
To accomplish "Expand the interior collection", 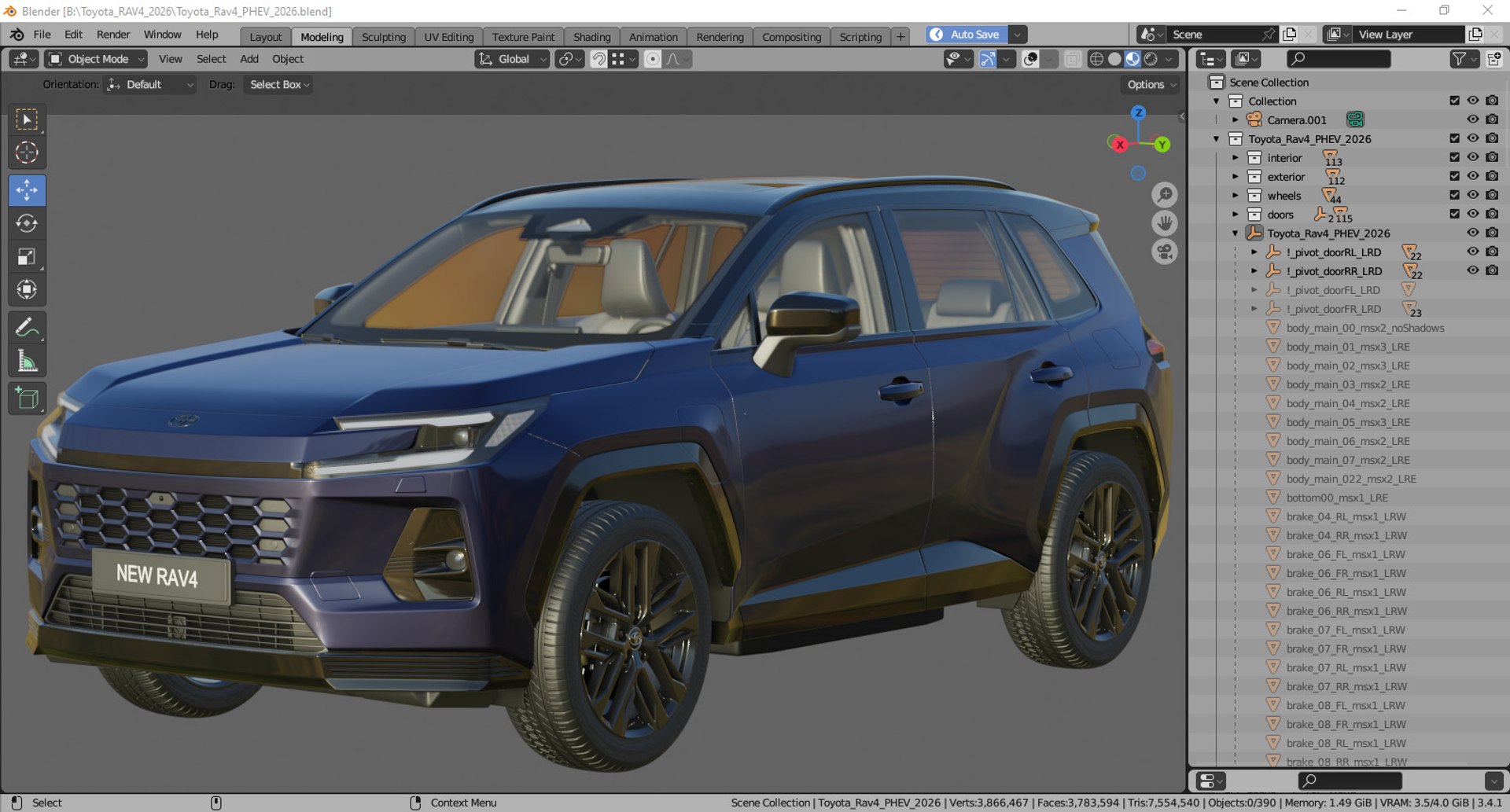I will [x=1236, y=157].
